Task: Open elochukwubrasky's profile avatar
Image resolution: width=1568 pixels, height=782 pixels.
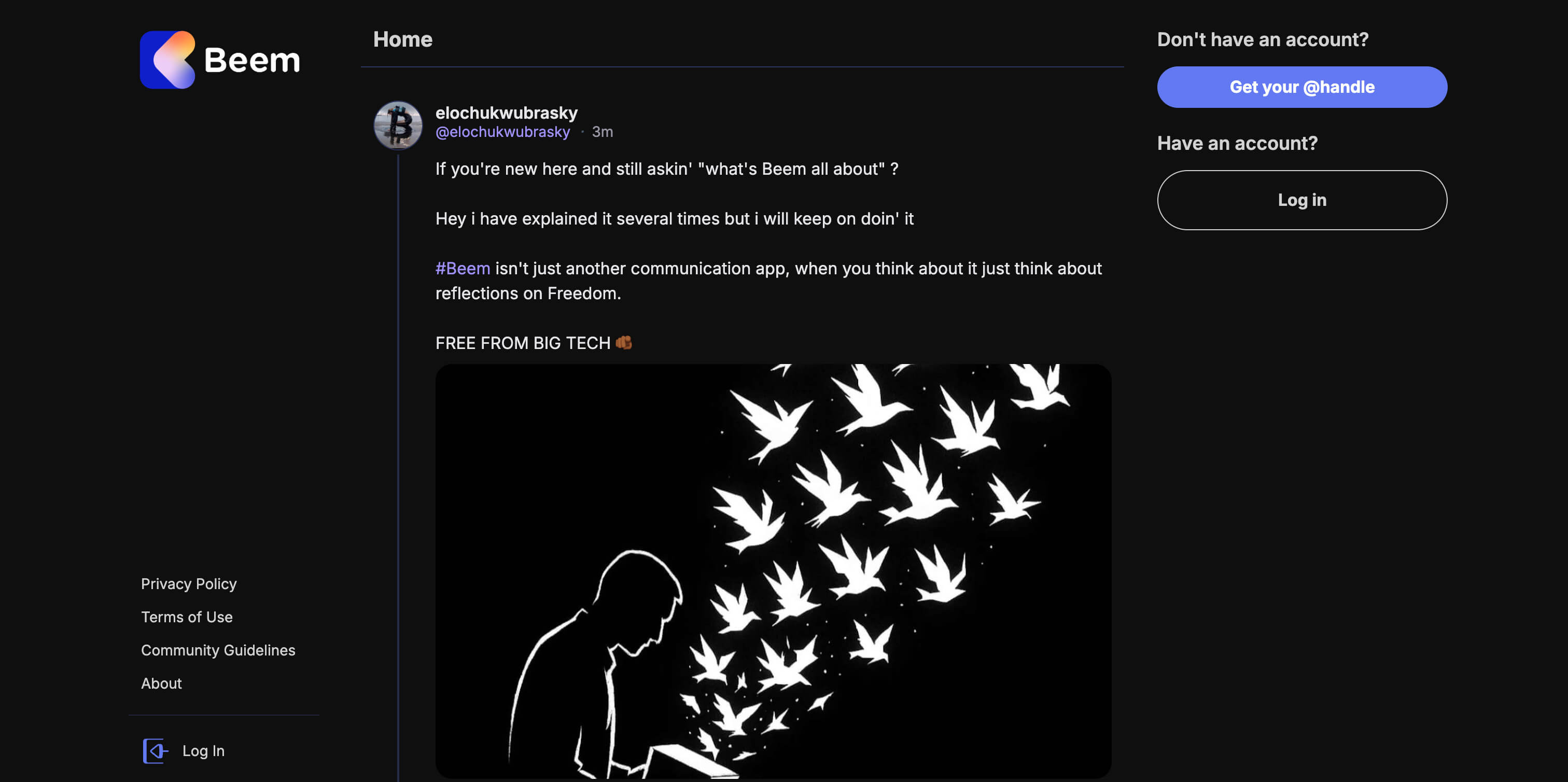Action: (x=398, y=125)
